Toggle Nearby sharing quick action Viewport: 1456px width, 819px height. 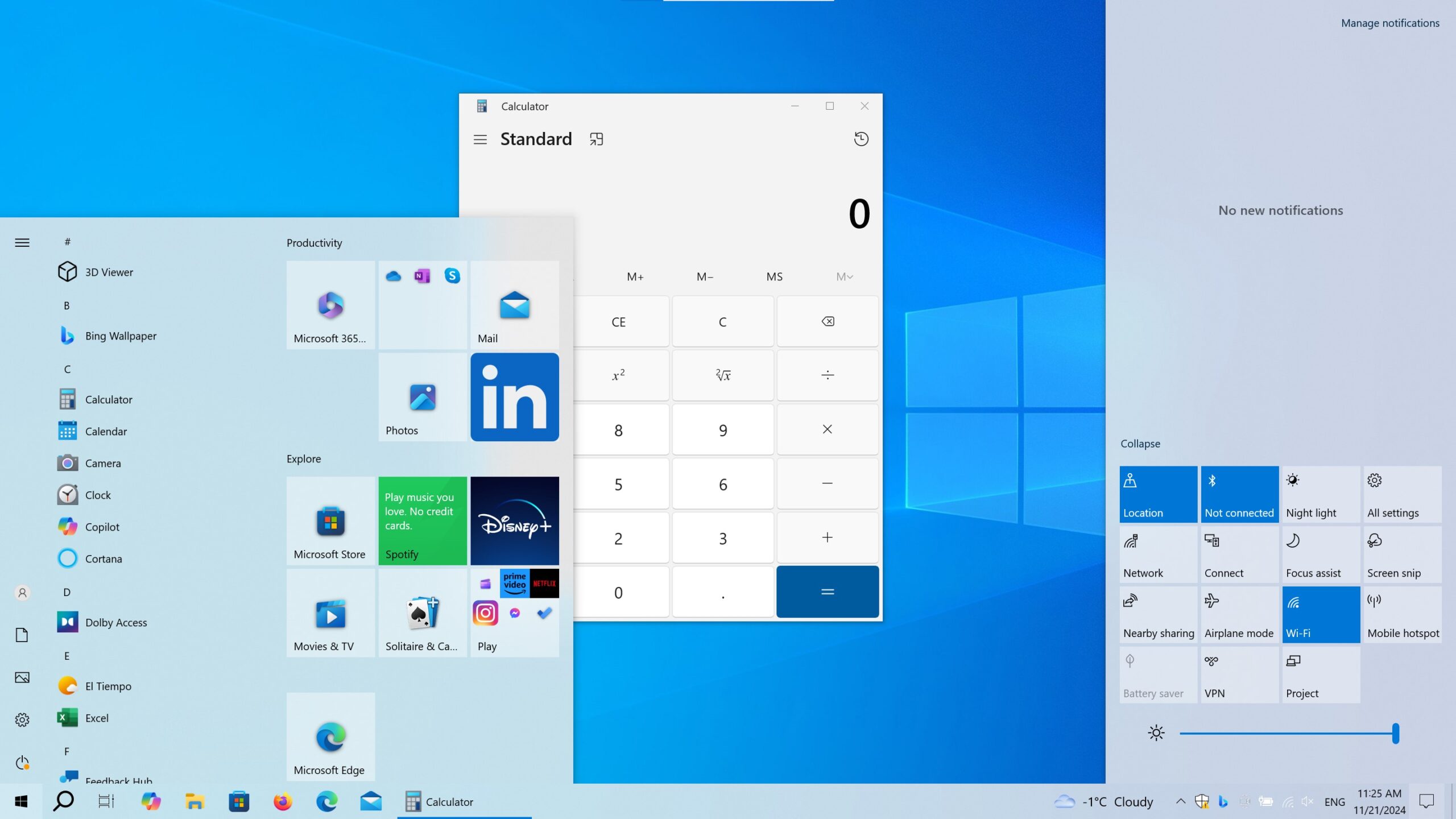pyautogui.click(x=1159, y=615)
